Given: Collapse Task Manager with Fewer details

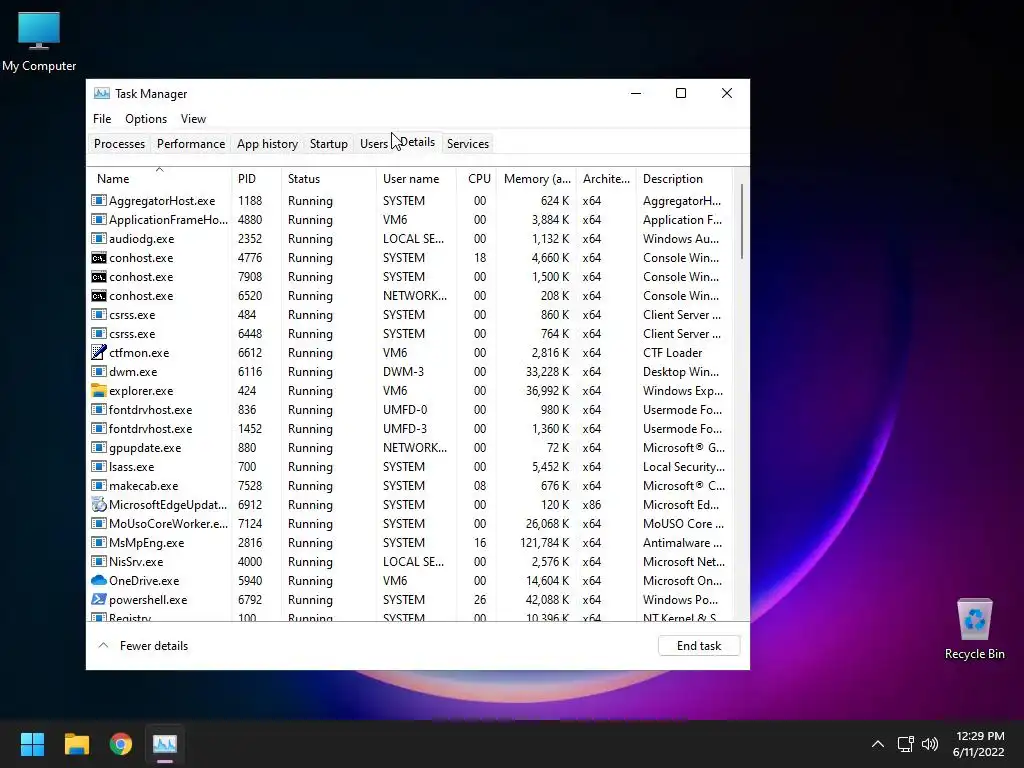Looking at the screenshot, I should point(142,646).
